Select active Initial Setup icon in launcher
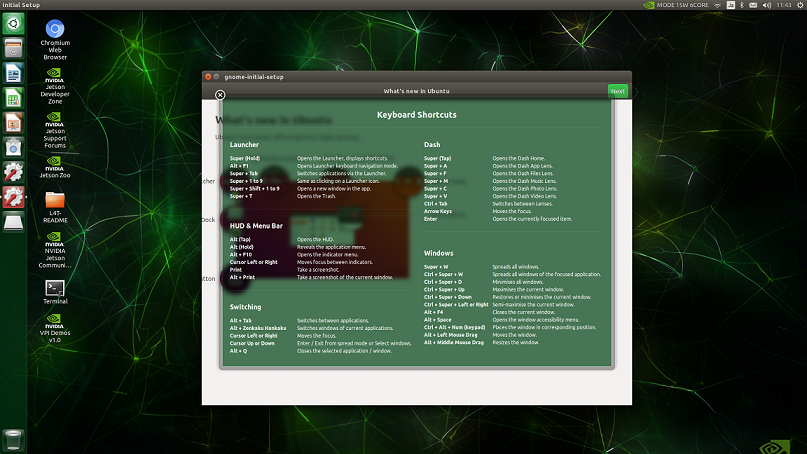This screenshot has height=454, width=807. (13, 197)
